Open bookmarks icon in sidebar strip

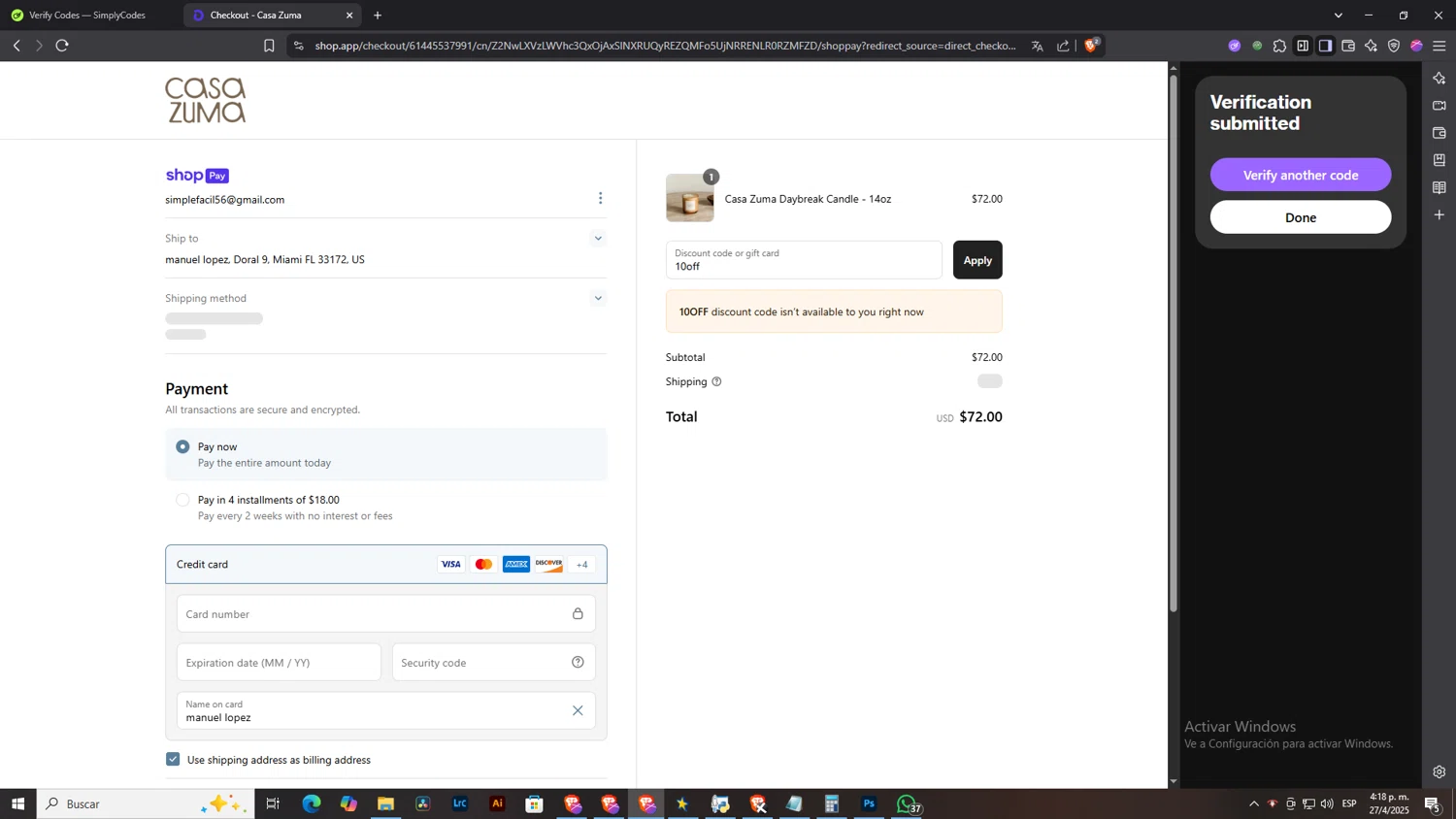[x=1439, y=159]
